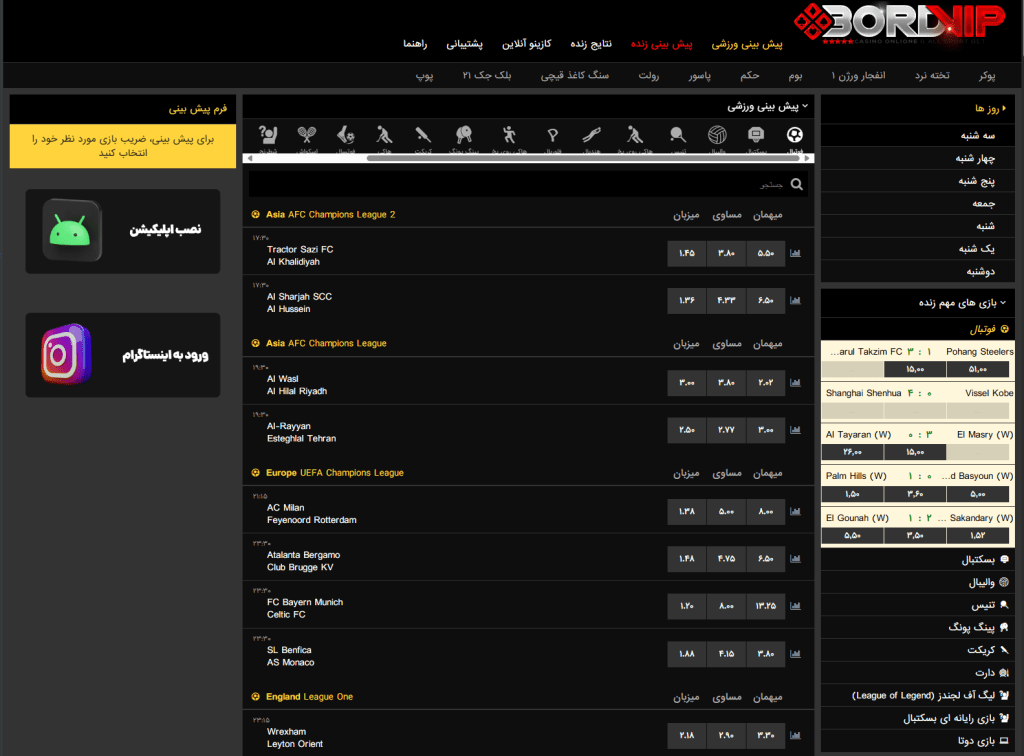Pick home odds ۱.۴۵ for Tractor Sazi
1024x756 pixels.
[x=686, y=253]
